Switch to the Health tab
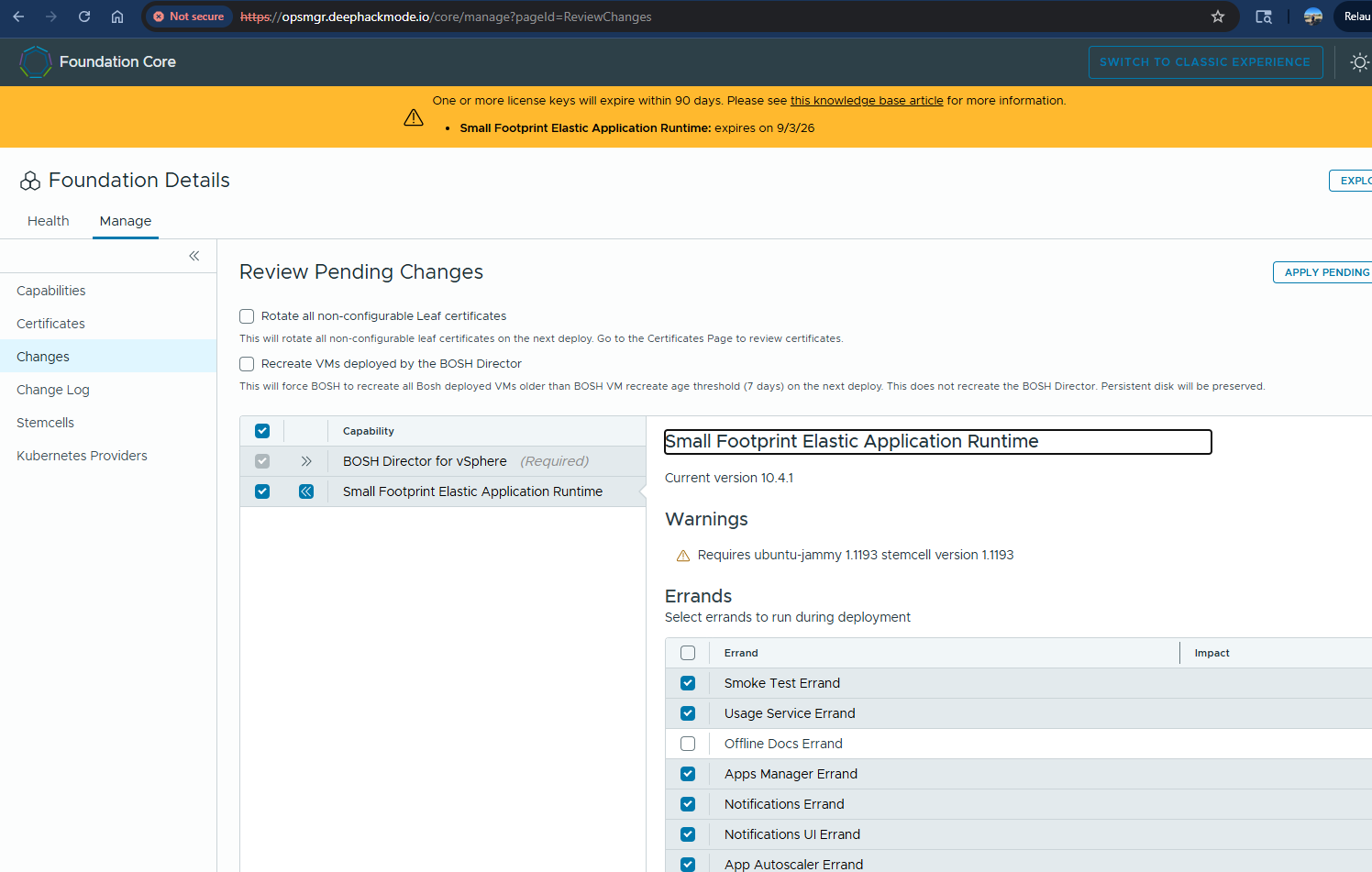Image resolution: width=1372 pixels, height=872 pixels. coord(49,221)
